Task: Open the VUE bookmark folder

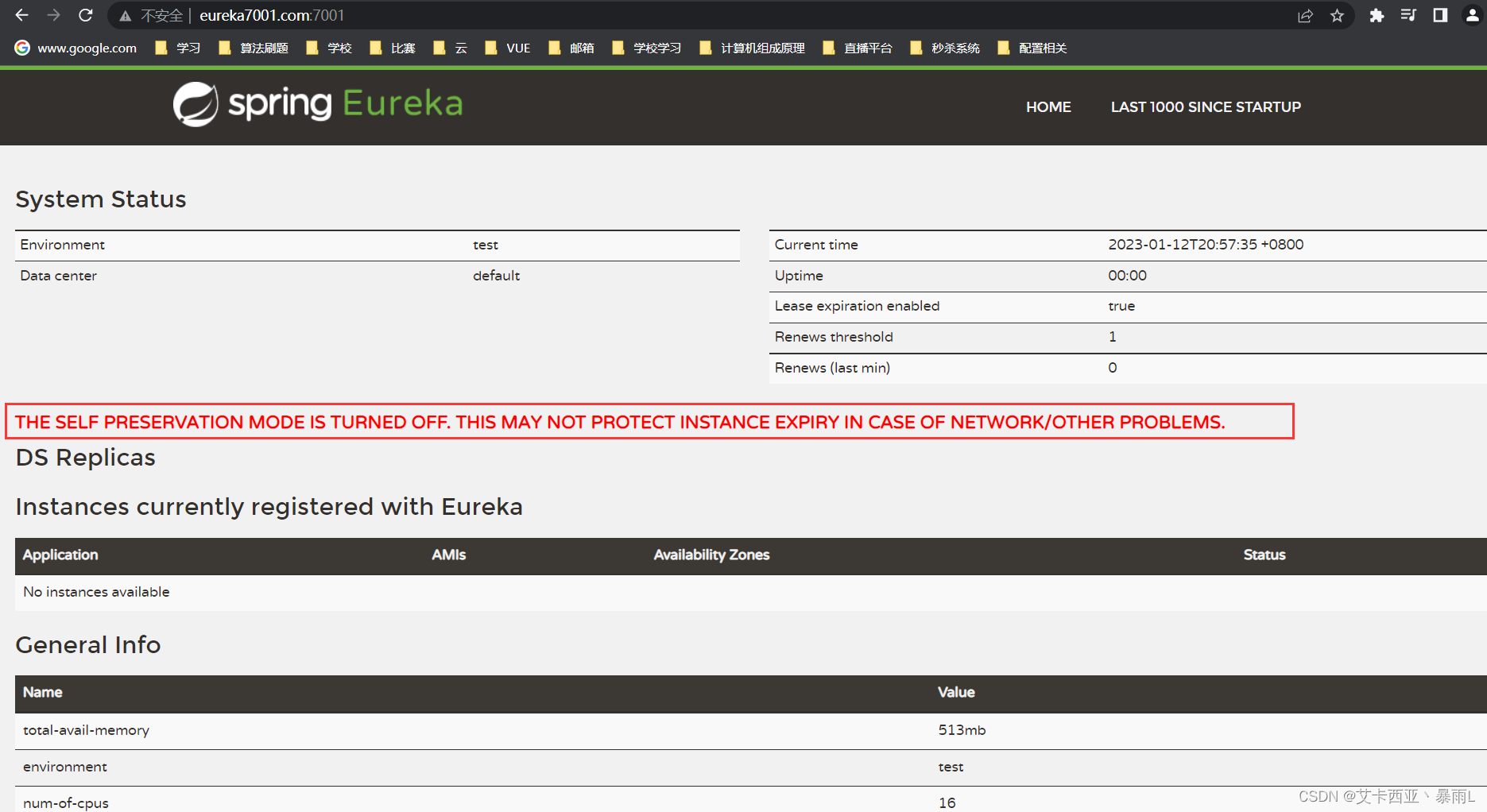Action: pos(508,48)
